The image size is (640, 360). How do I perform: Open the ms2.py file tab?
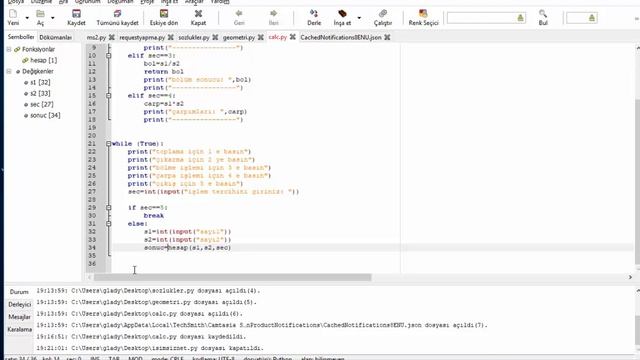pos(96,37)
